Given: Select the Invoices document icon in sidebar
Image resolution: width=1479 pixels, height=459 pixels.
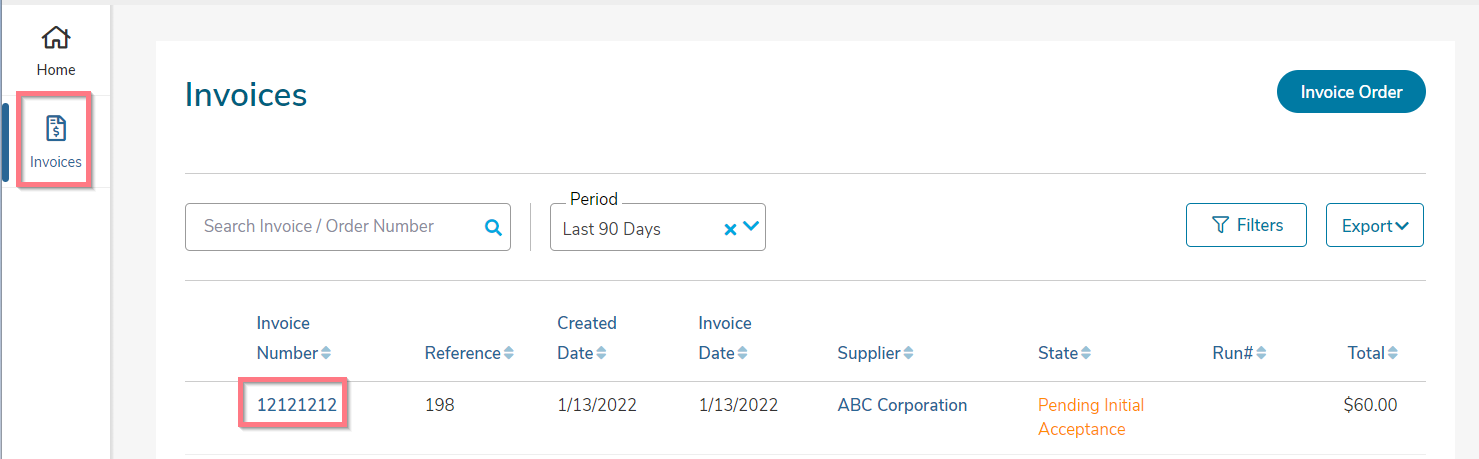Looking at the screenshot, I should (x=56, y=128).
